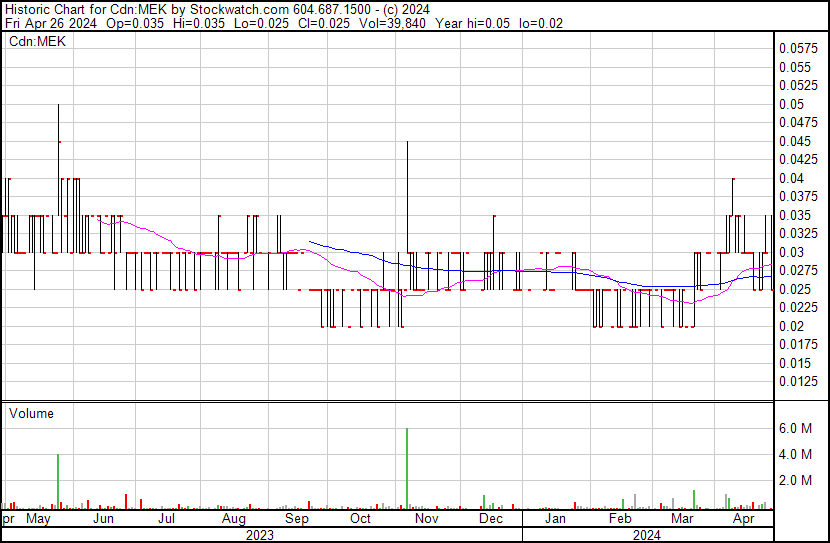The width and height of the screenshot is (830, 543).
Task: Click the 2.0 M volume axis label
Action: (x=797, y=481)
